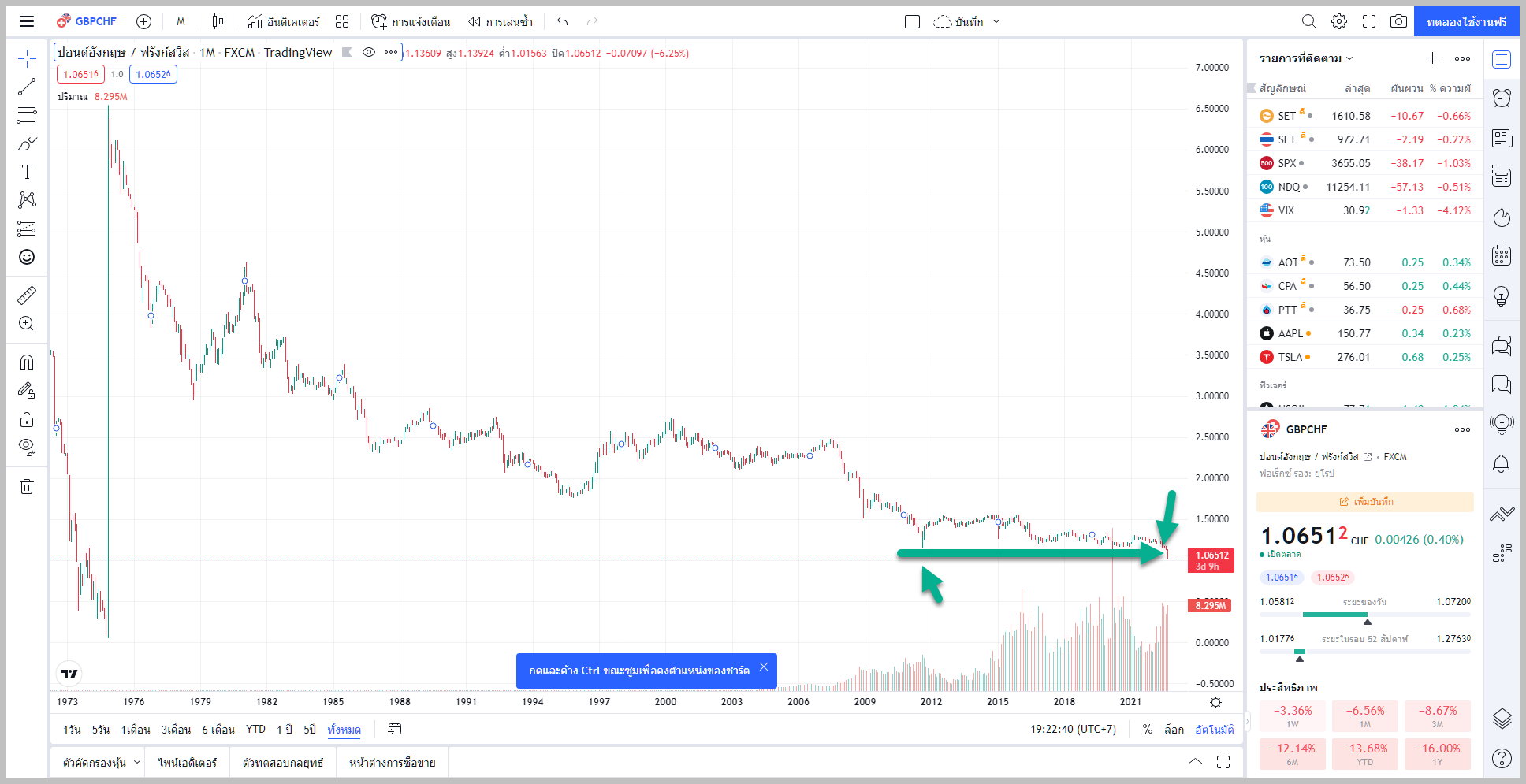
Task: Undo the last chart action
Action: point(562,21)
